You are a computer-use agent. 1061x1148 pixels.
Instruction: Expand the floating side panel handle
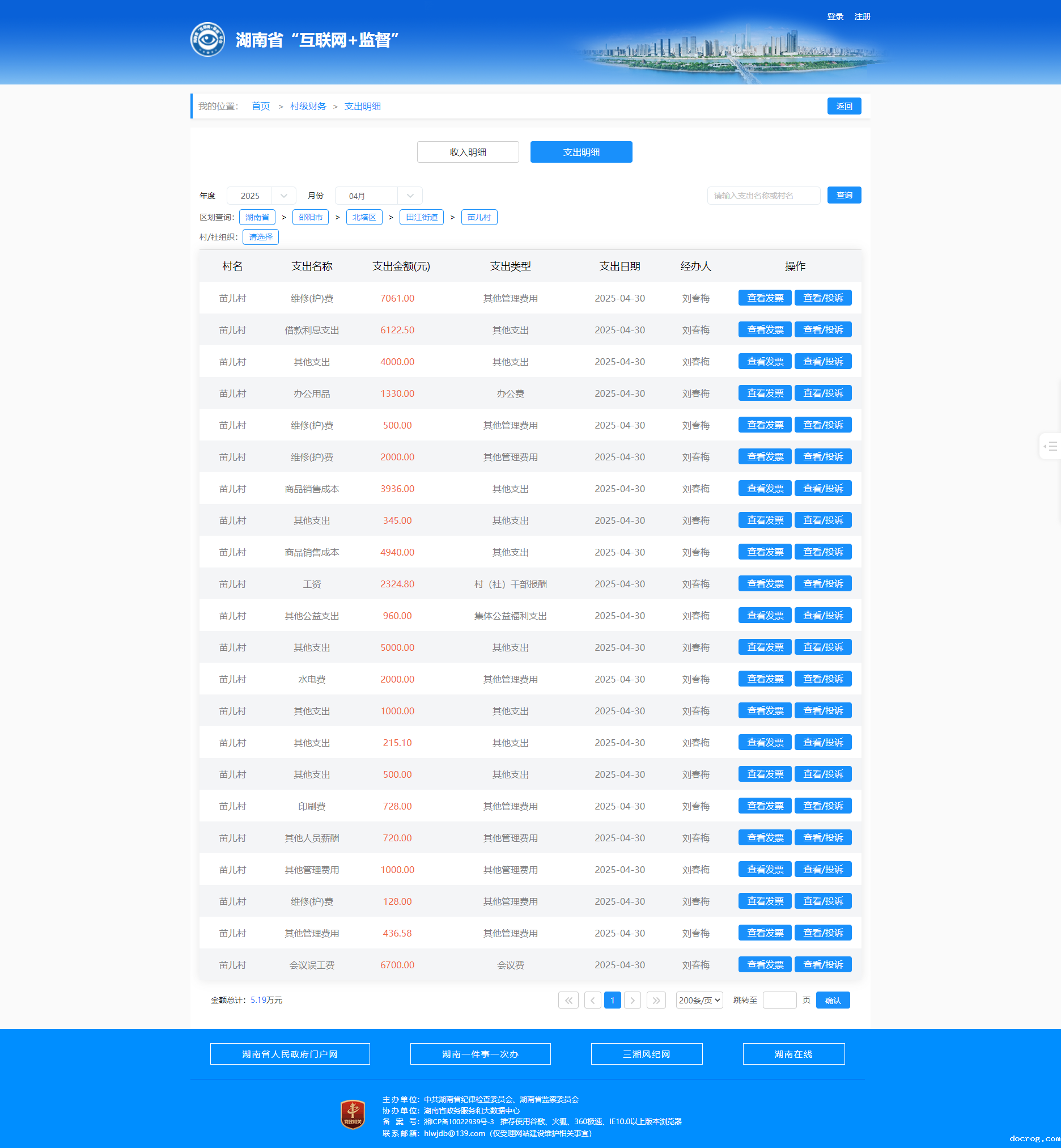pyautogui.click(x=1050, y=446)
